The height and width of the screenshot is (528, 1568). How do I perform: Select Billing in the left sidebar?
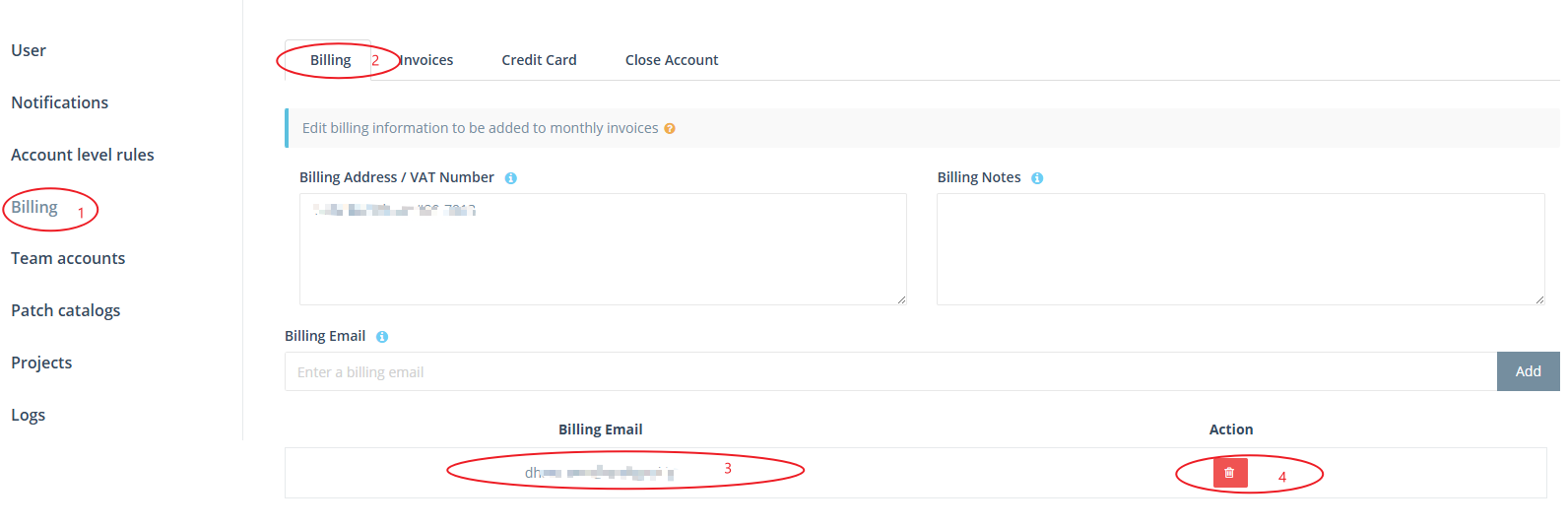34,207
